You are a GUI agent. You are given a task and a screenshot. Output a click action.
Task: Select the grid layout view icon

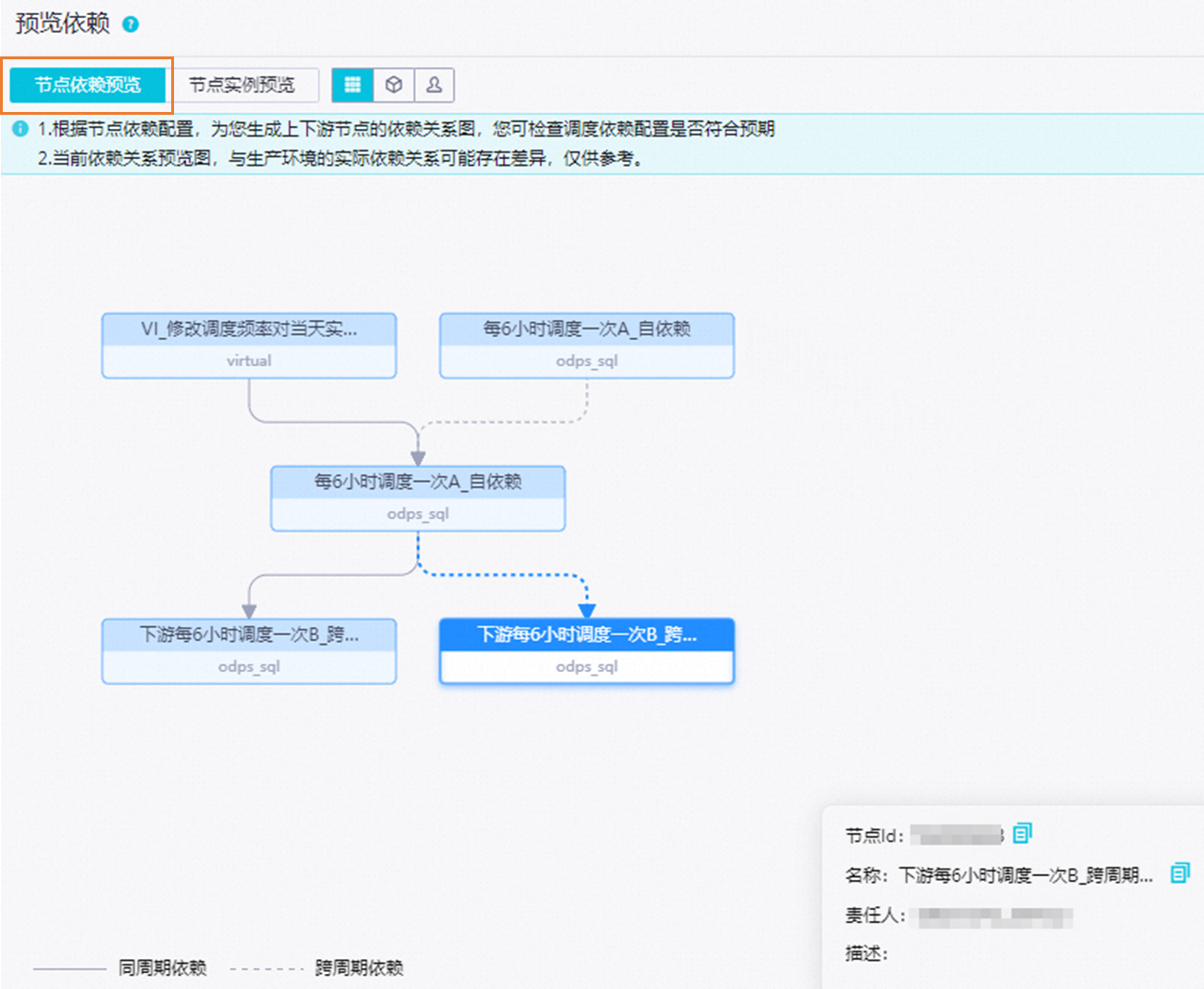point(353,85)
